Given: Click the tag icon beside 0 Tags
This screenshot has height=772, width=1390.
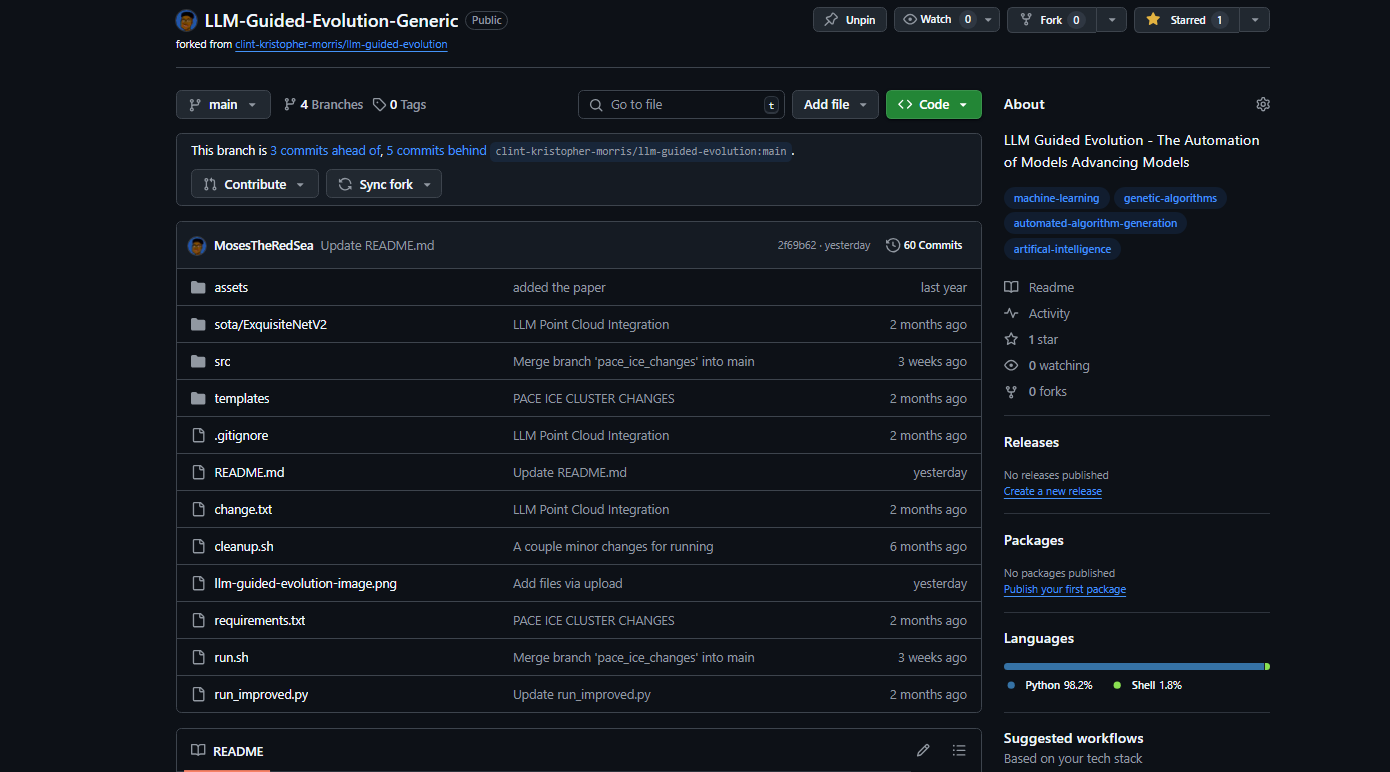Looking at the screenshot, I should coord(379,104).
